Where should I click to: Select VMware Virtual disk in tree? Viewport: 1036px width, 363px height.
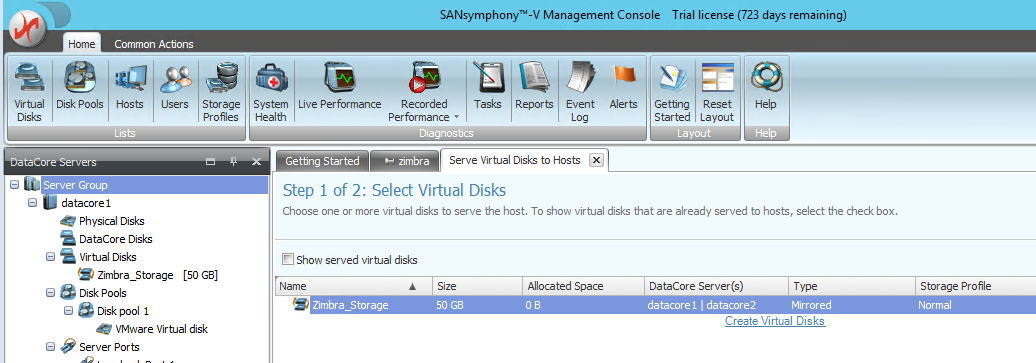pos(162,328)
